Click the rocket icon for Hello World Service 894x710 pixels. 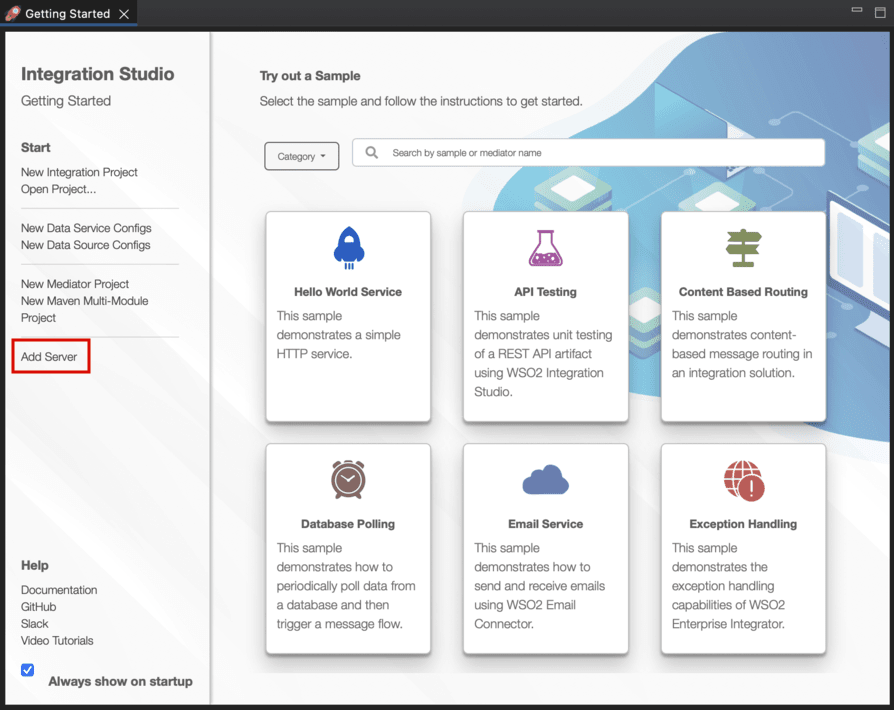(x=348, y=248)
